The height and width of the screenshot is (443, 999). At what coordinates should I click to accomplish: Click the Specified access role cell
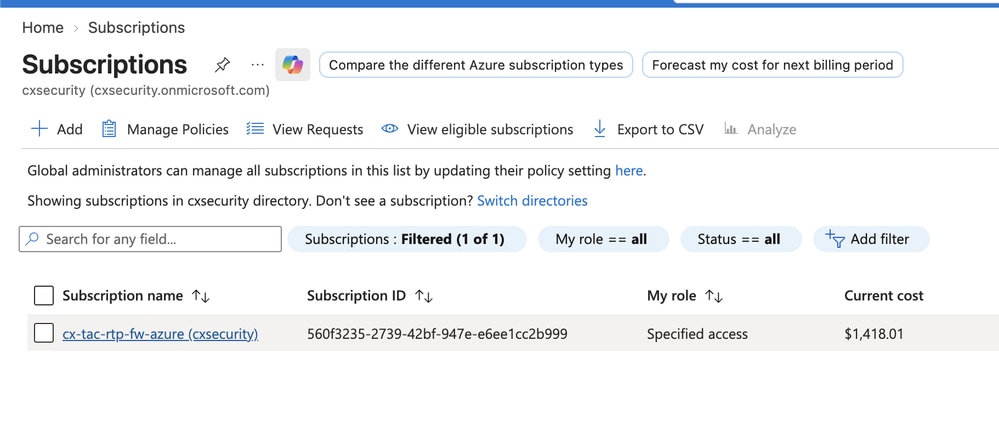pos(697,333)
